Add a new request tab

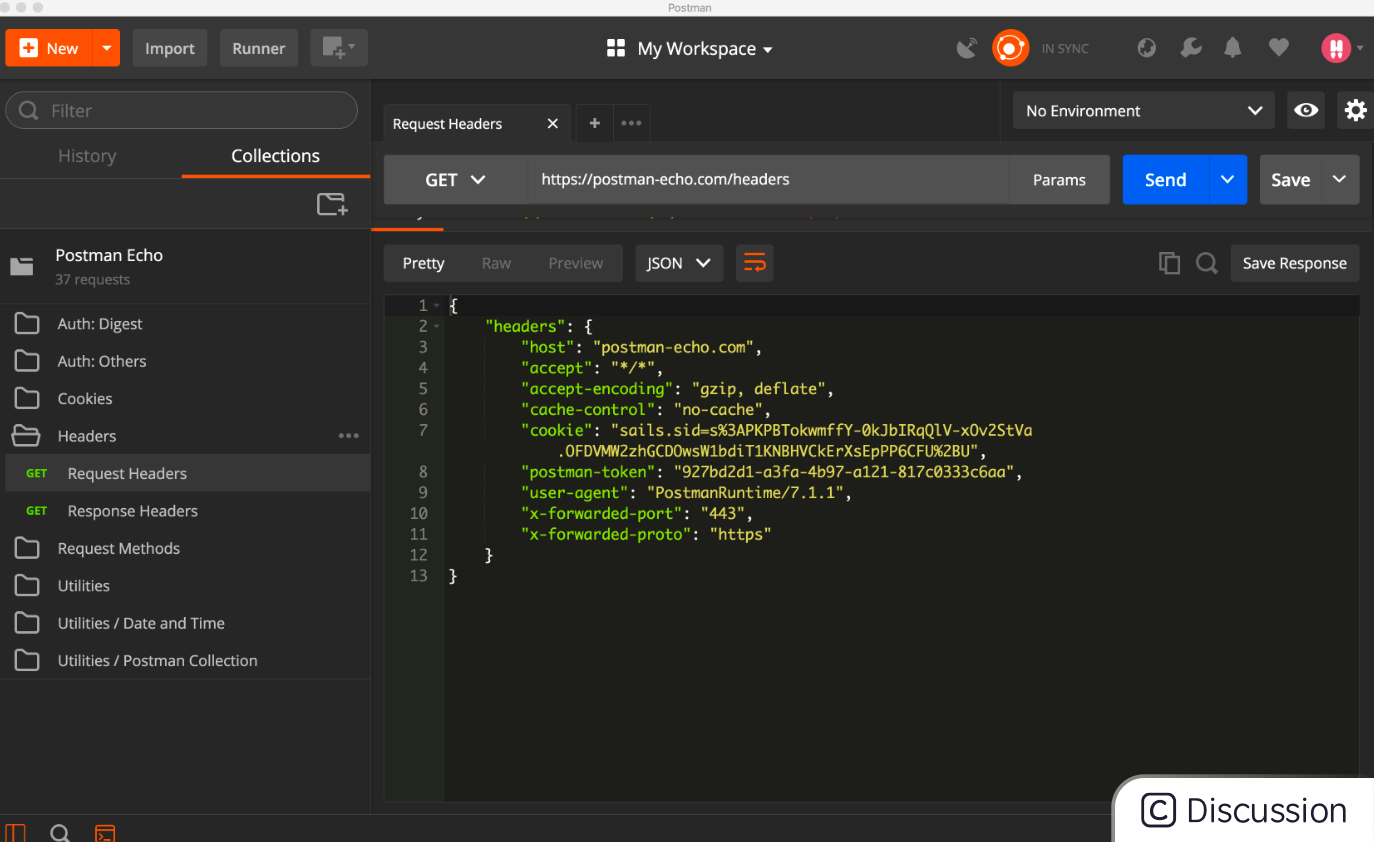594,123
